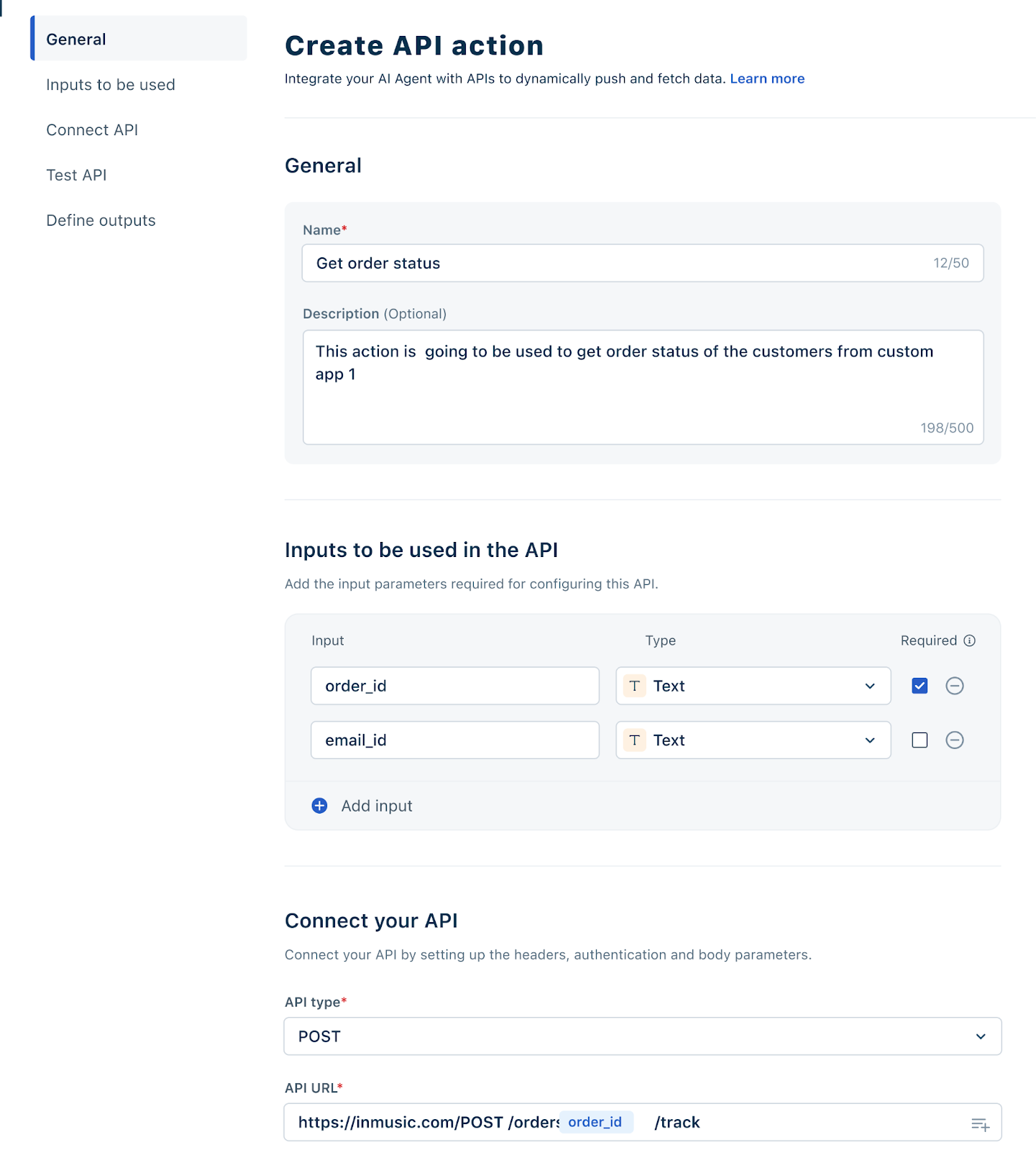This screenshot has height=1150, width=1036.
Task: Check Required checkbox for email_id
Action: [x=920, y=740]
